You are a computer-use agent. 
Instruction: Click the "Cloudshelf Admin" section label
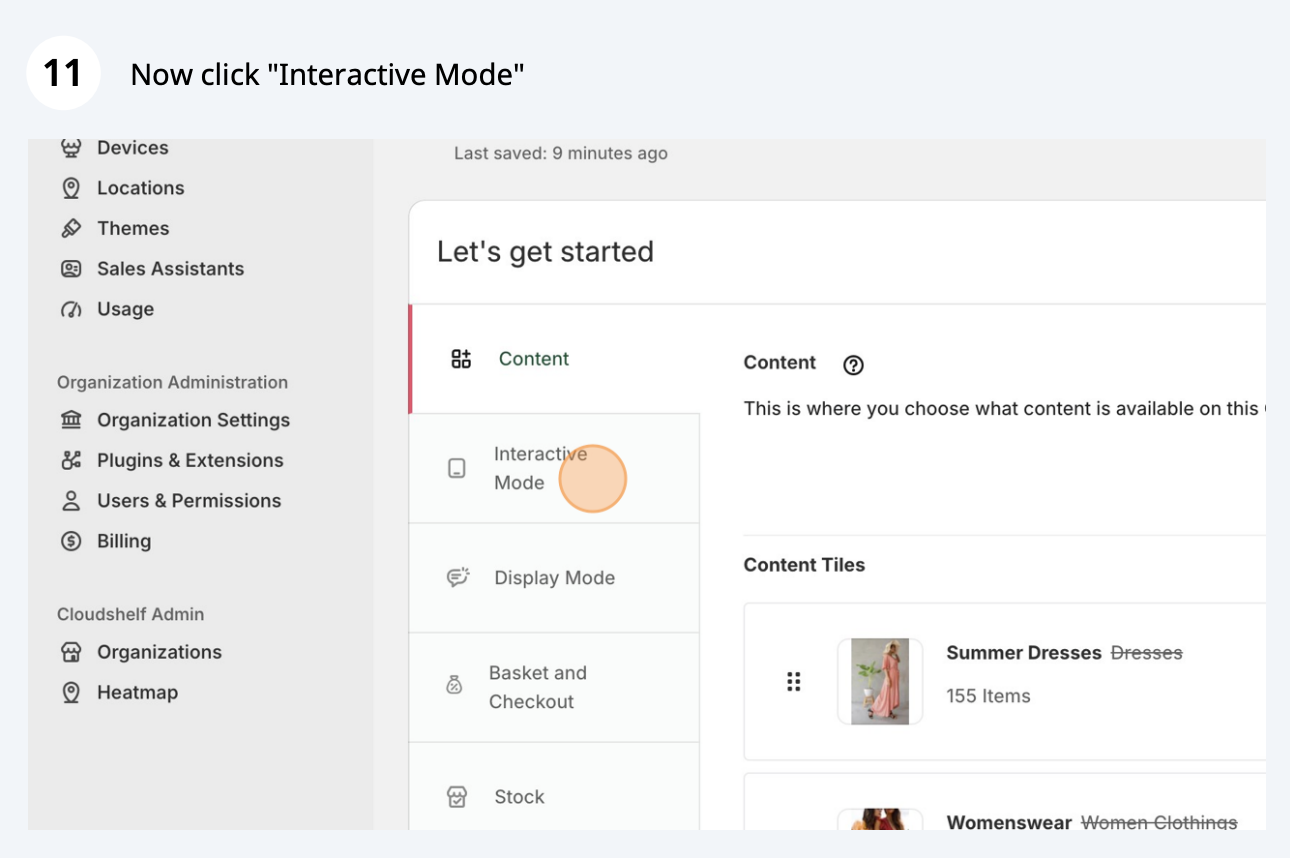coord(130,614)
